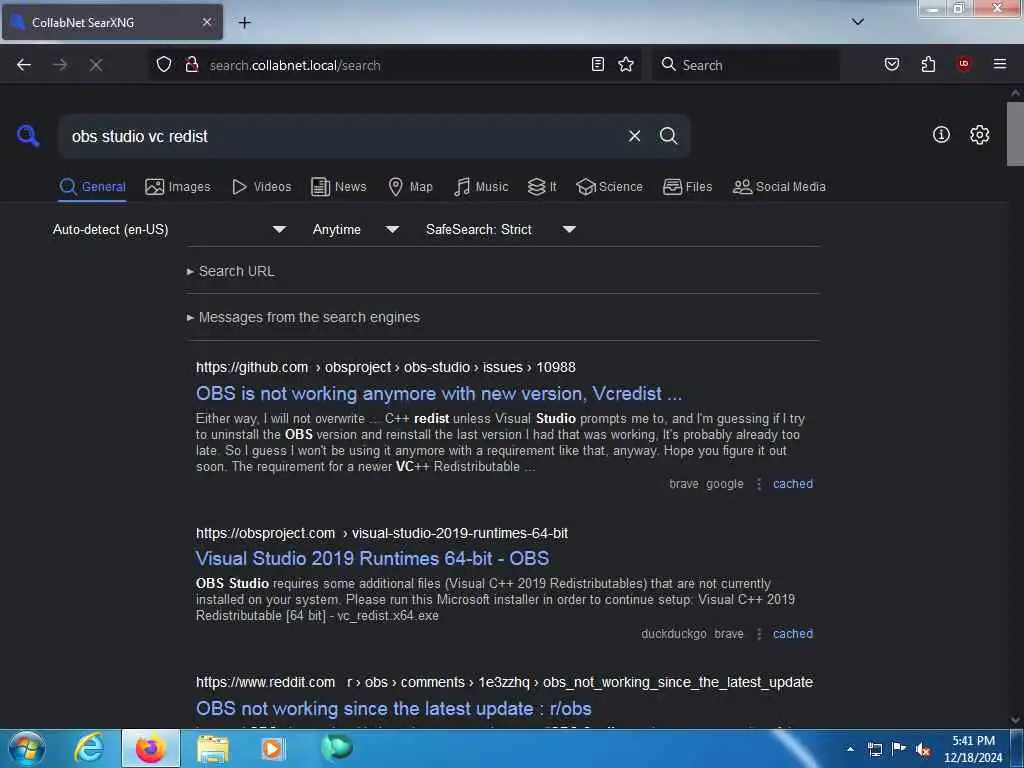The image size is (1024, 768).
Task: Click network status tray icon
Action: click(x=874, y=749)
